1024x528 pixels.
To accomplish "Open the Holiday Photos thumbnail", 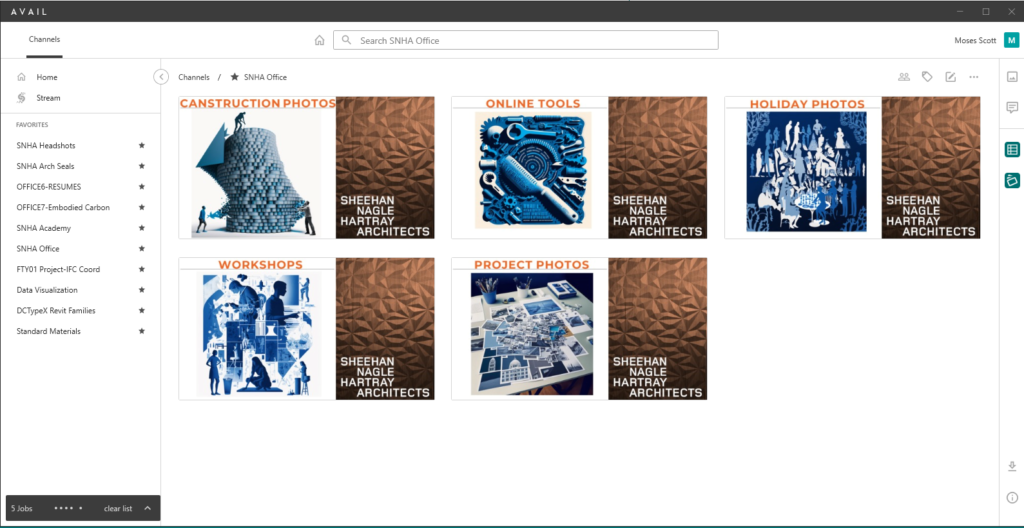I will [x=852, y=168].
